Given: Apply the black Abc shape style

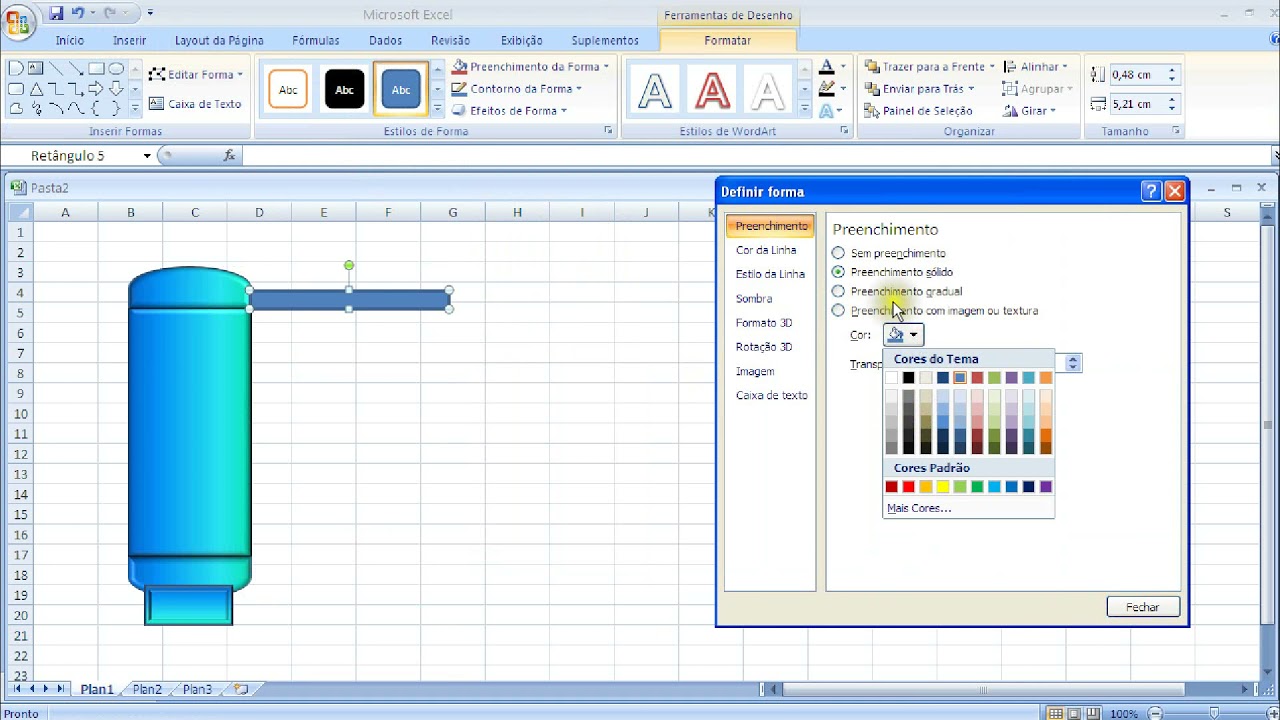Looking at the screenshot, I should [x=344, y=90].
